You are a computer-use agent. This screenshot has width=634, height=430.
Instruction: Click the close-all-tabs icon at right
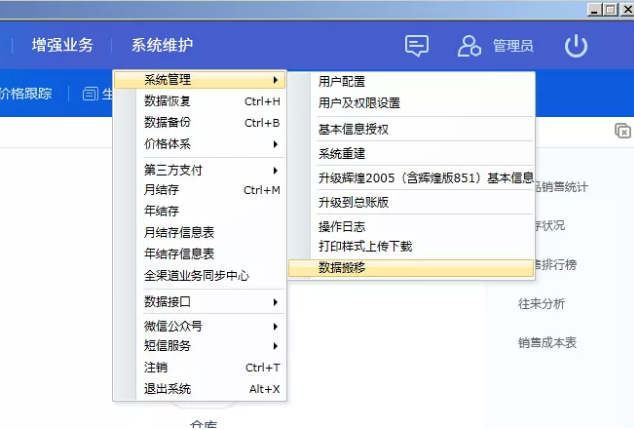coord(623,131)
